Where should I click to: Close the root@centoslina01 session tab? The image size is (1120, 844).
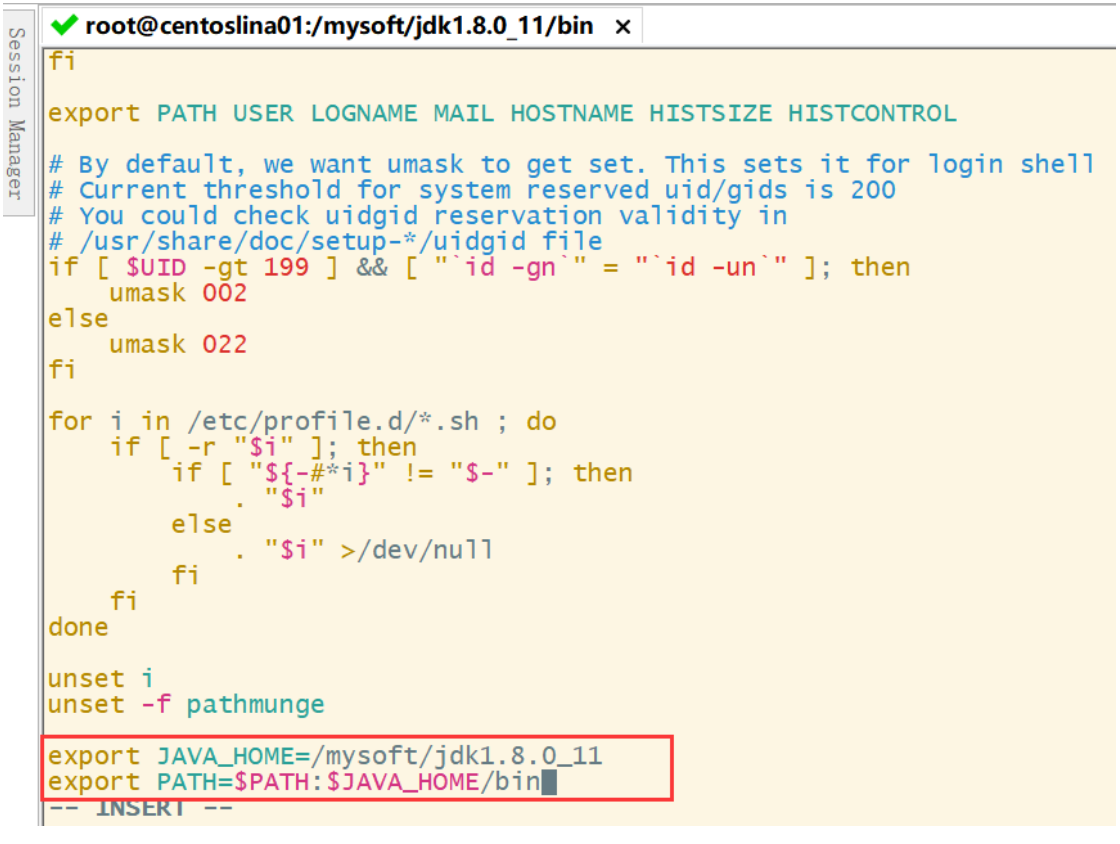coord(623,27)
